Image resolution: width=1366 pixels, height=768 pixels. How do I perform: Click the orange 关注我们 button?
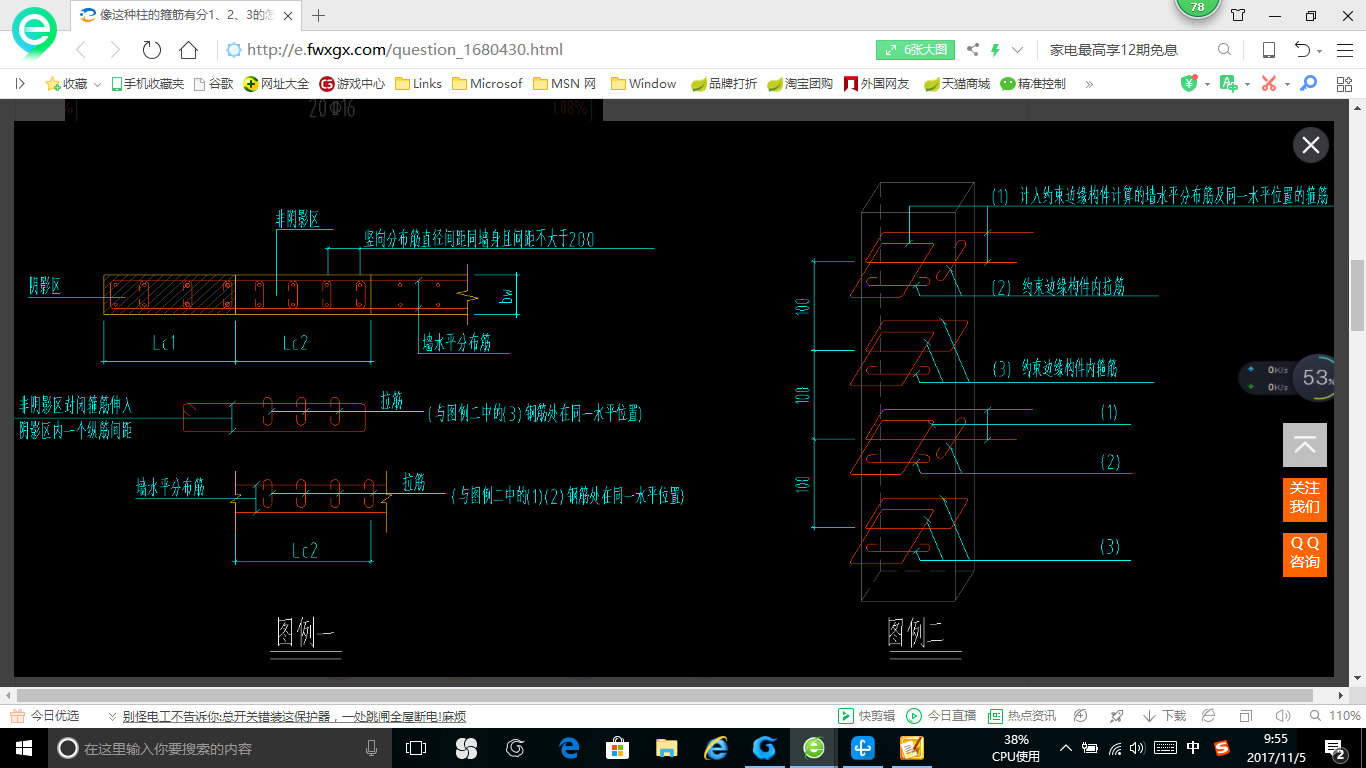(x=1305, y=498)
